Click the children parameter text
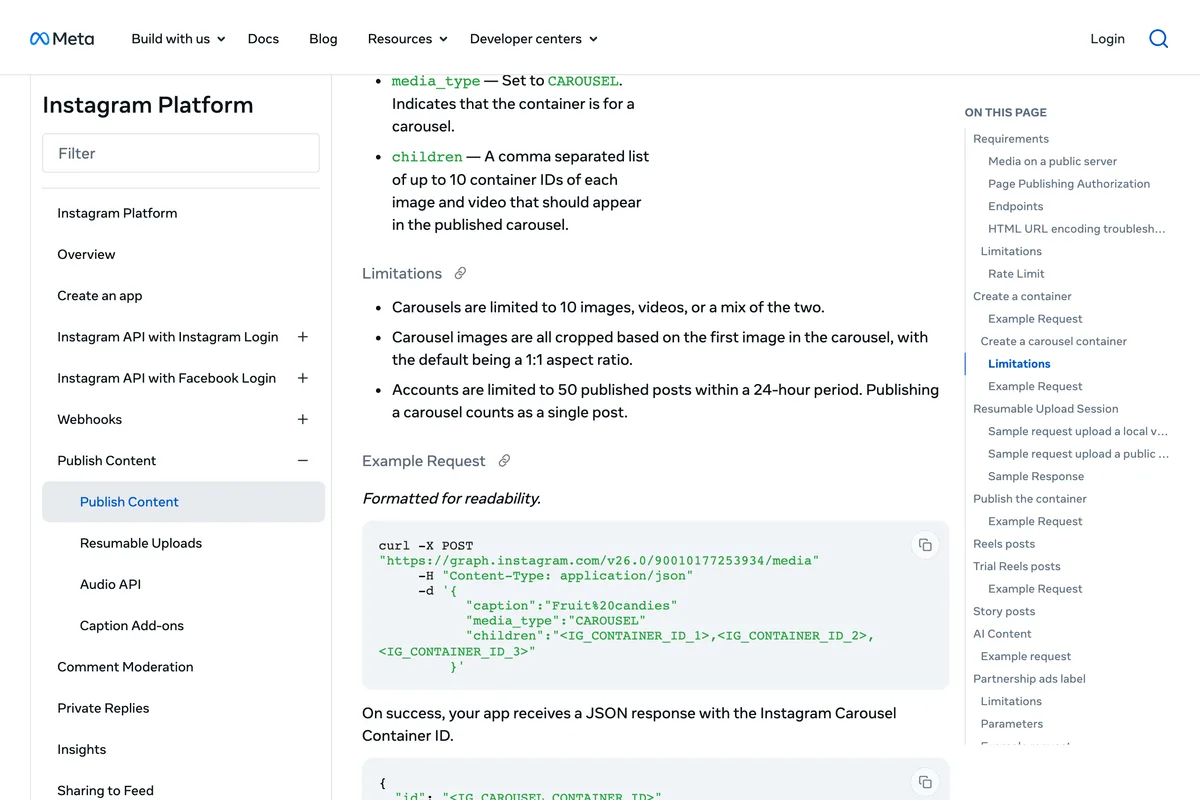 [x=427, y=157]
